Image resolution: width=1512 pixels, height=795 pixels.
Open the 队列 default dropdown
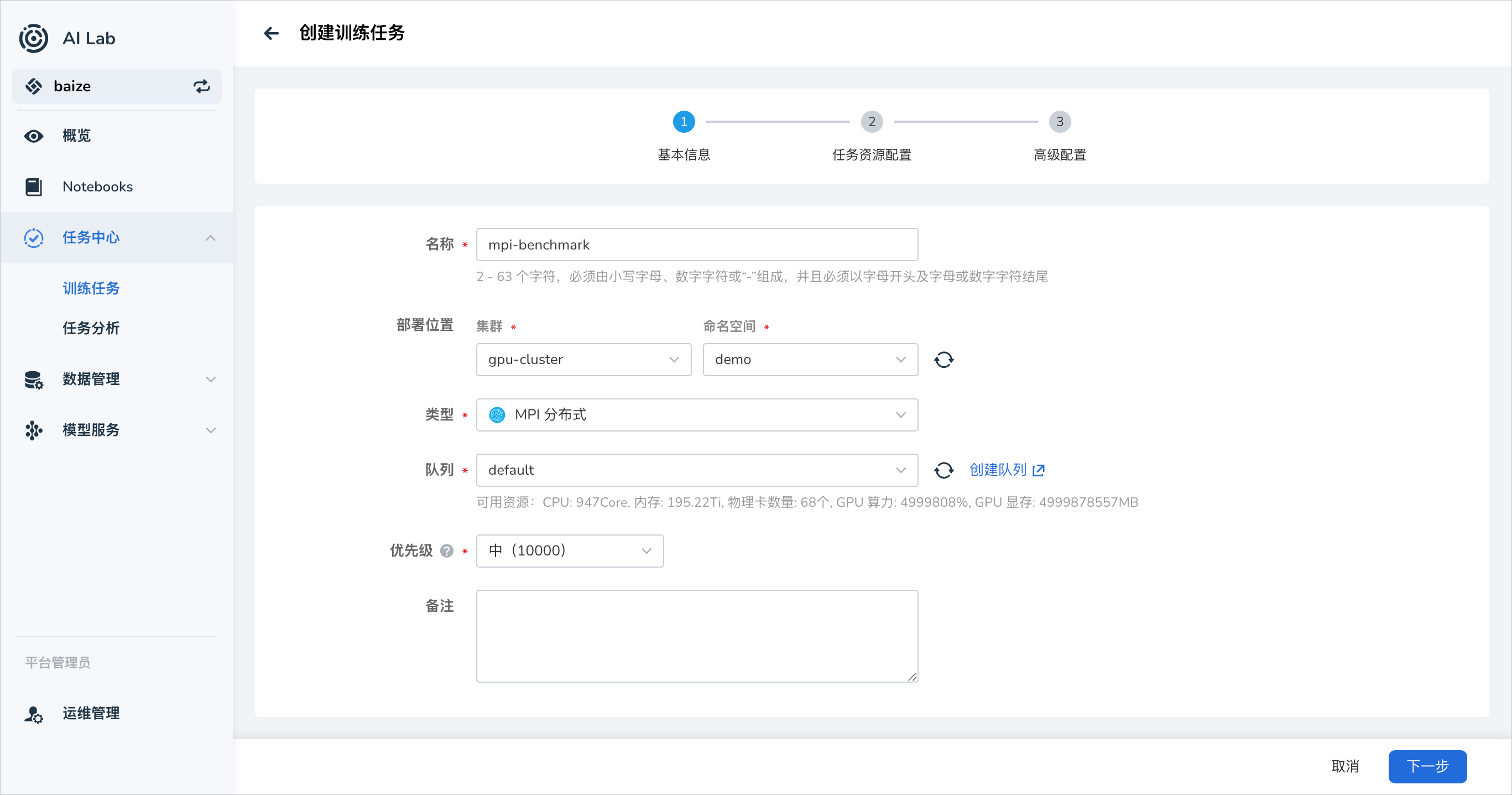[x=697, y=470]
